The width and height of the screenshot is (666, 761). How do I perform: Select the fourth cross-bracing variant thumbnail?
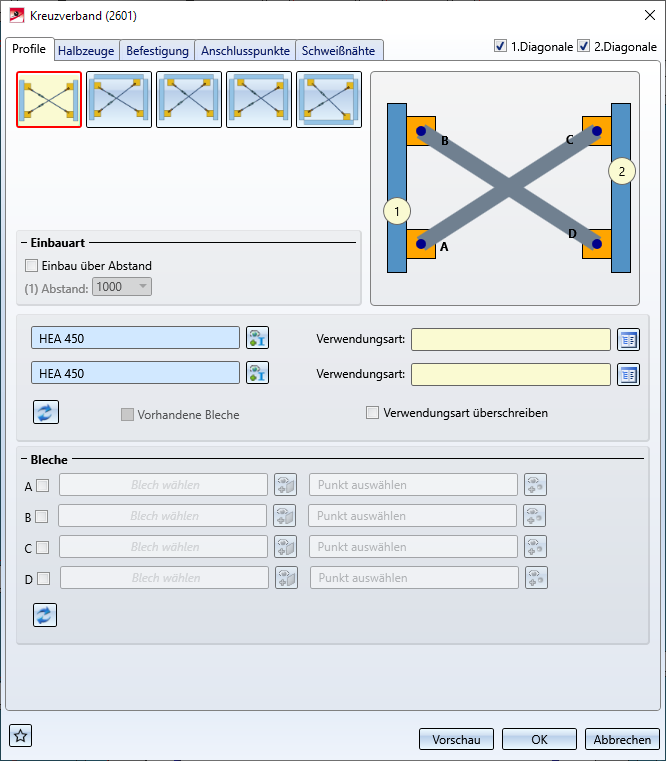click(259, 99)
